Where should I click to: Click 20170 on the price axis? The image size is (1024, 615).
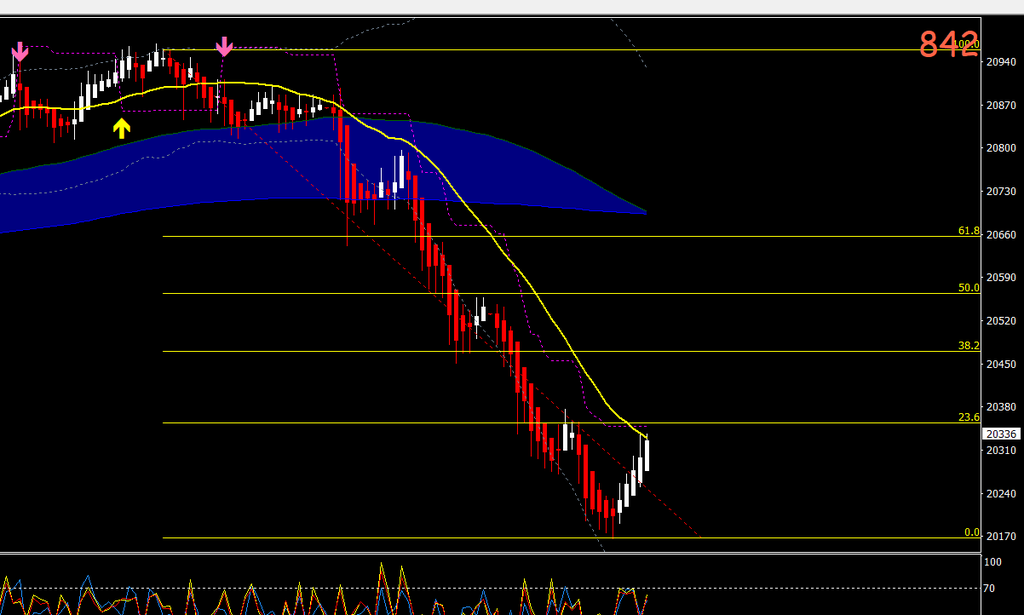1001,537
